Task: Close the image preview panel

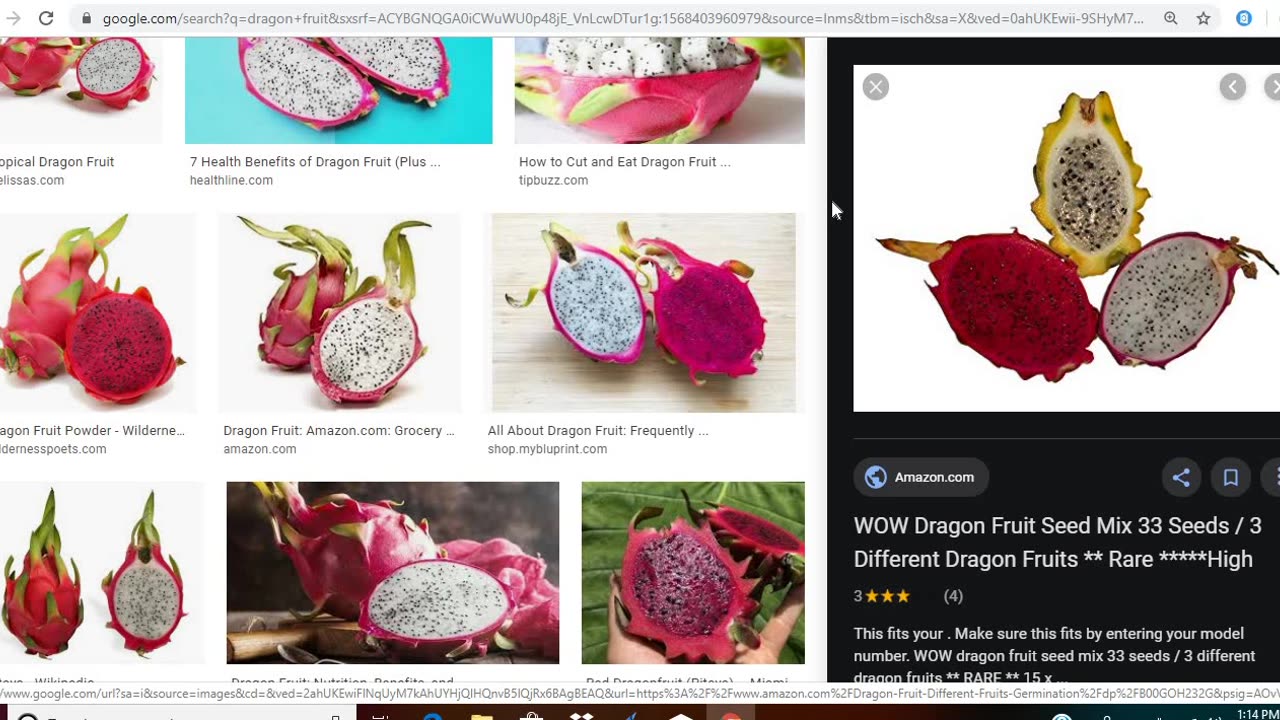Action: point(876,87)
